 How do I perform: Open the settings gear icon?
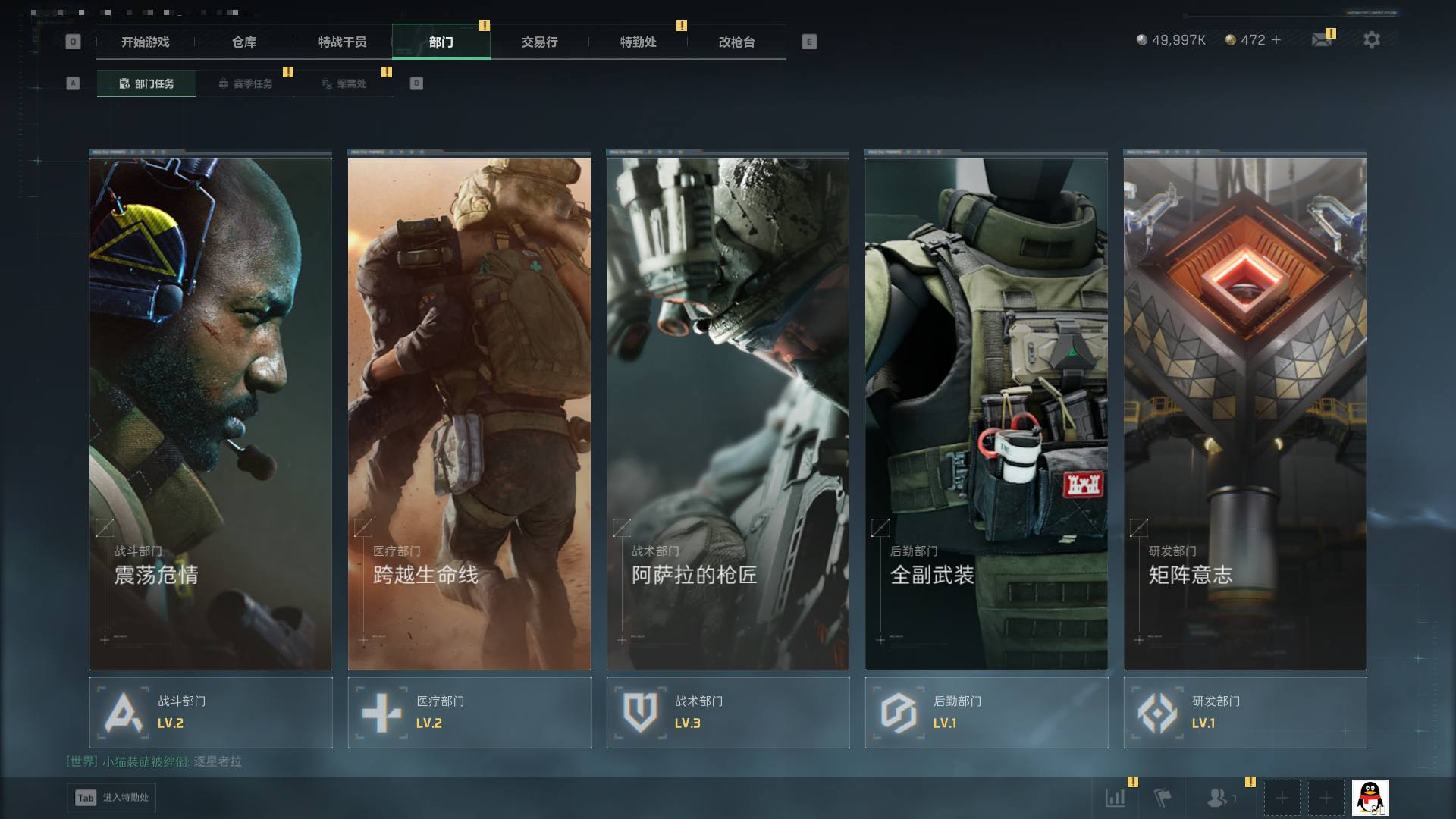pyautogui.click(x=1371, y=39)
